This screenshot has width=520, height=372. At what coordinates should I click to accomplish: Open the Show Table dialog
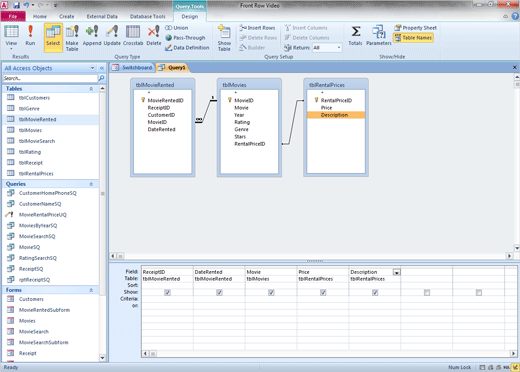(x=224, y=38)
